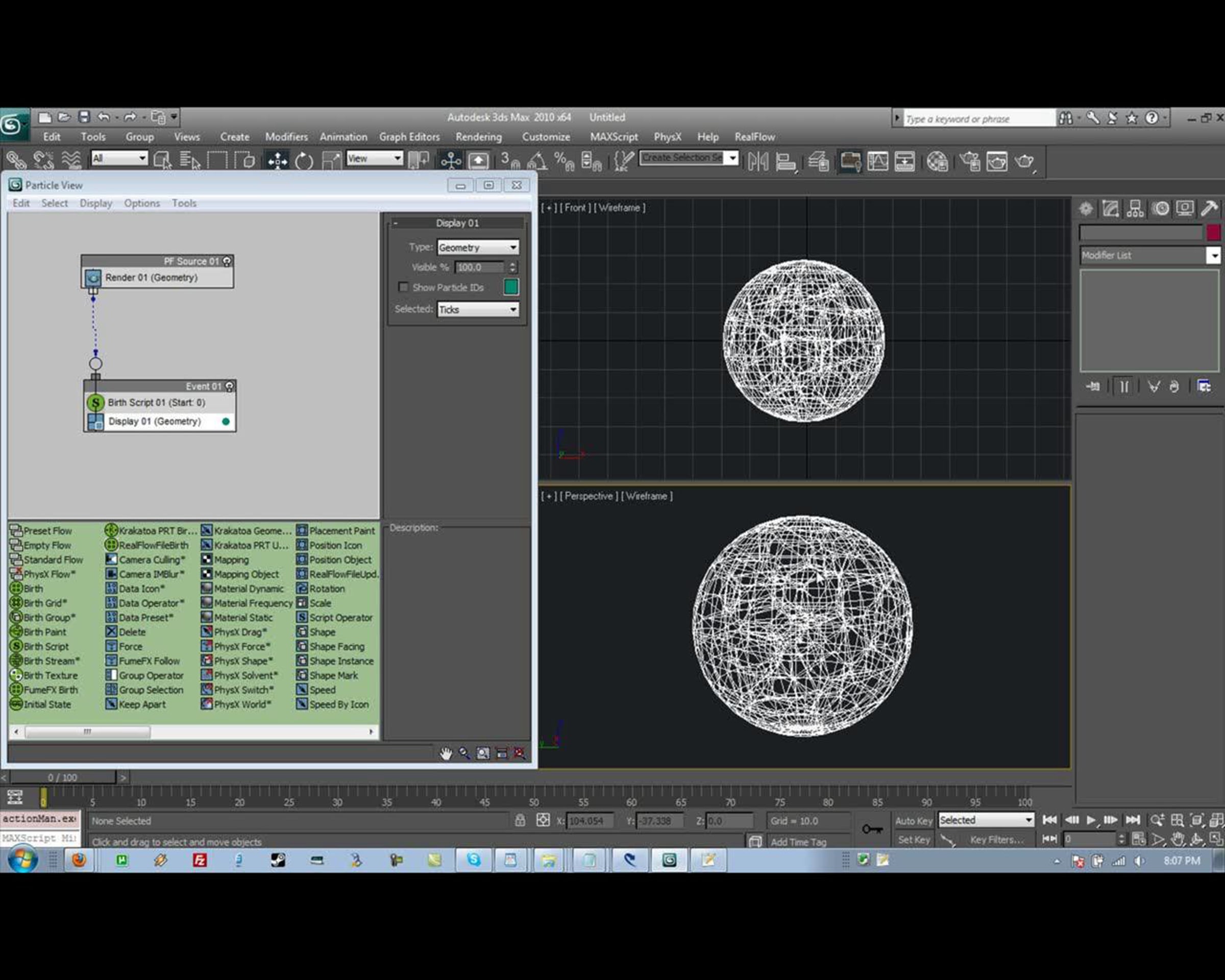The width and height of the screenshot is (1225, 980).
Task: Enable Show Particle IDs checkbox
Action: click(403, 287)
